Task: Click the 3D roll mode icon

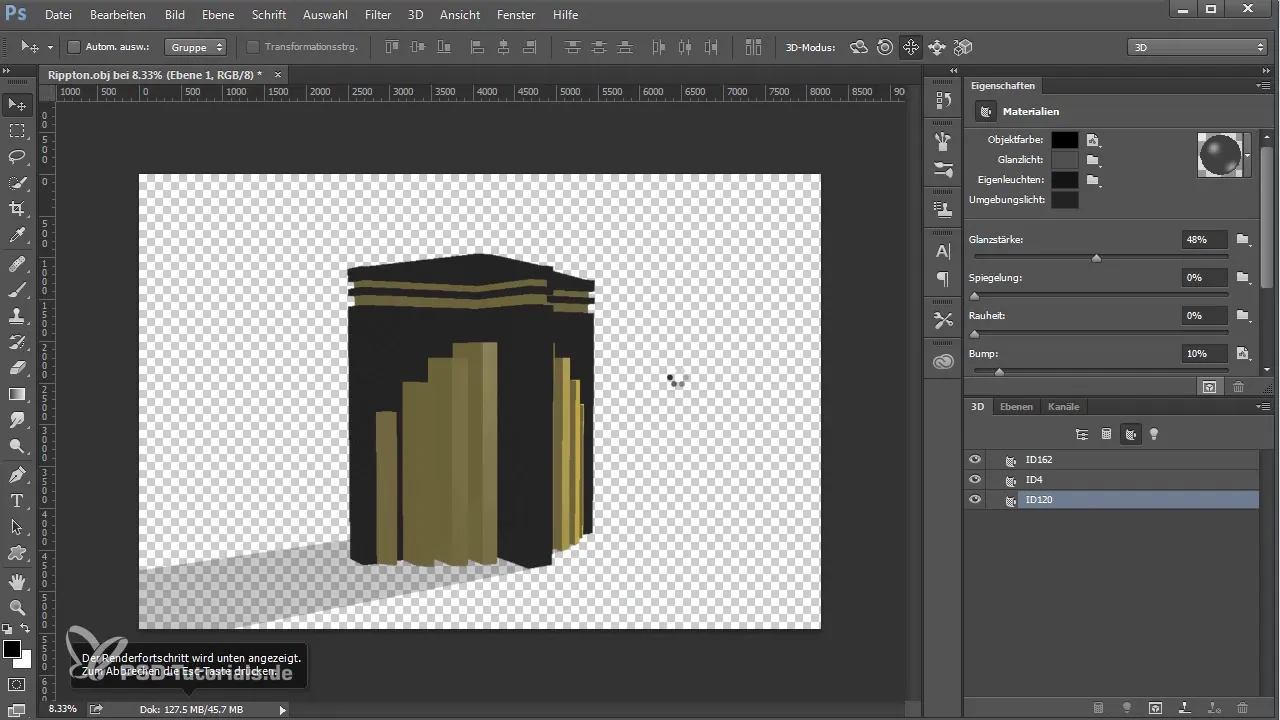Action: tap(884, 47)
